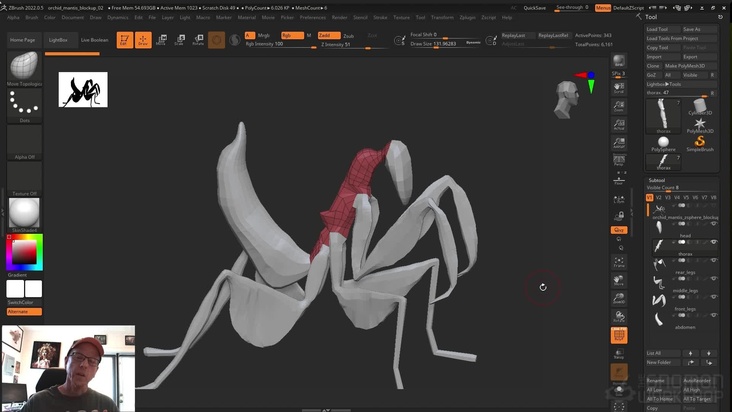This screenshot has height=412, width=732.
Task: Click the main color picker square
Action: point(22,251)
